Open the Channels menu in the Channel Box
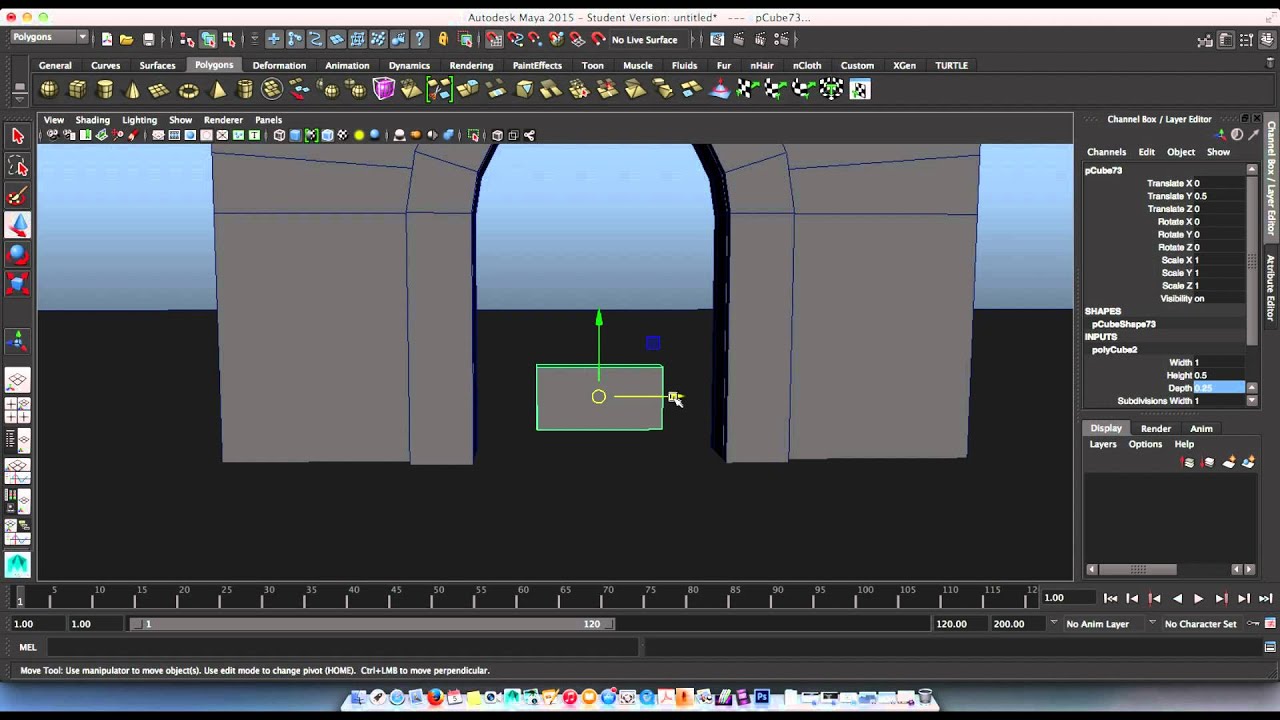The width and height of the screenshot is (1280, 720). click(x=1106, y=152)
